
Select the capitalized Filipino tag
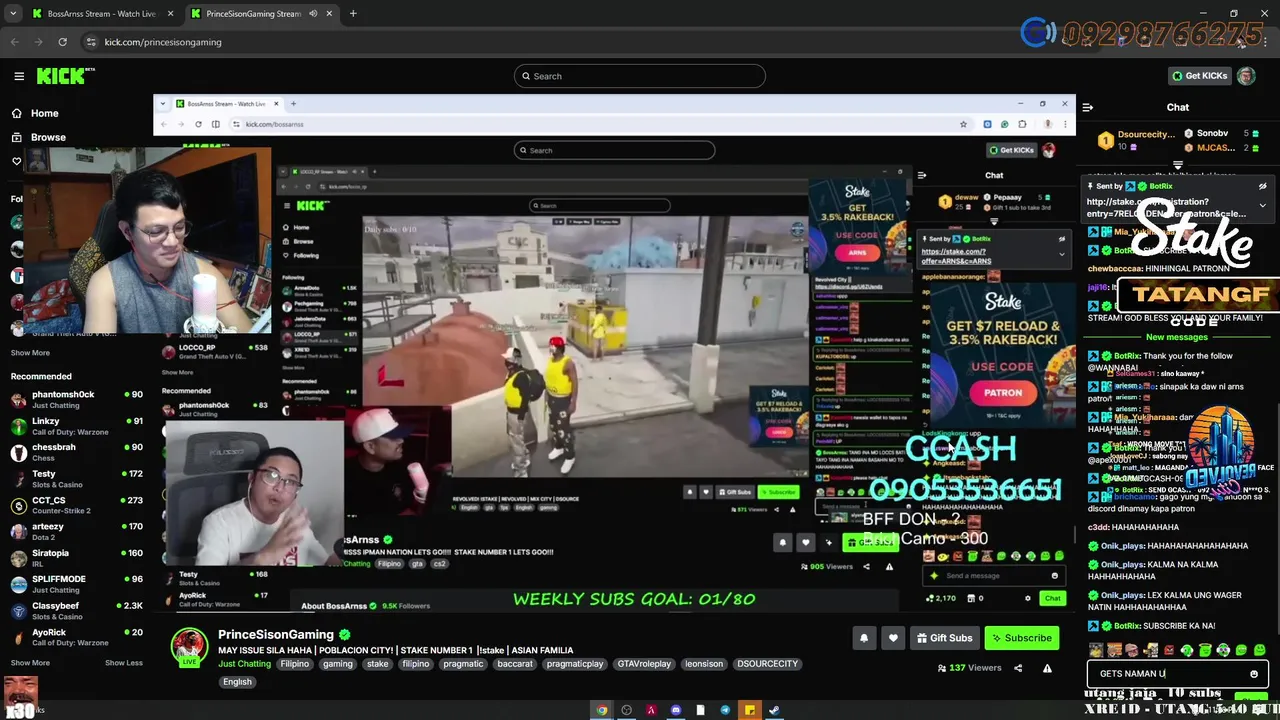pos(294,664)
